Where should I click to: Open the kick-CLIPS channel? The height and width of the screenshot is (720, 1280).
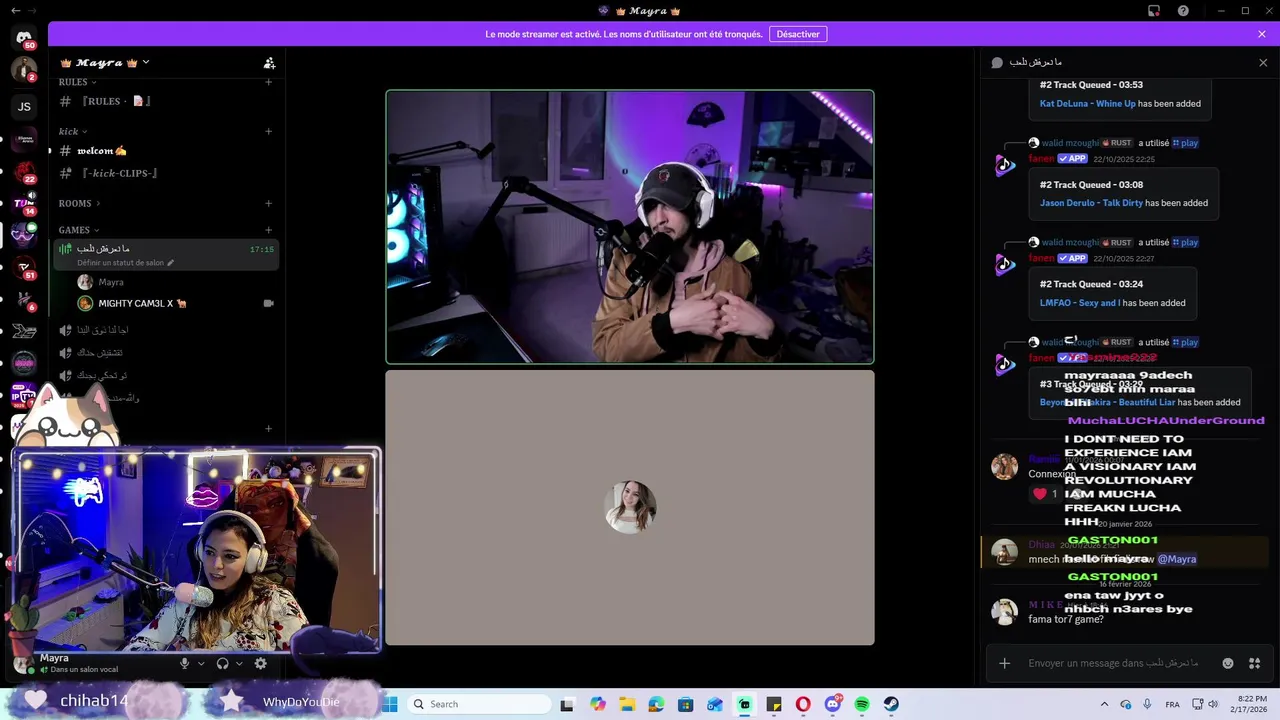pyautogui.click(x=166, y=173)
